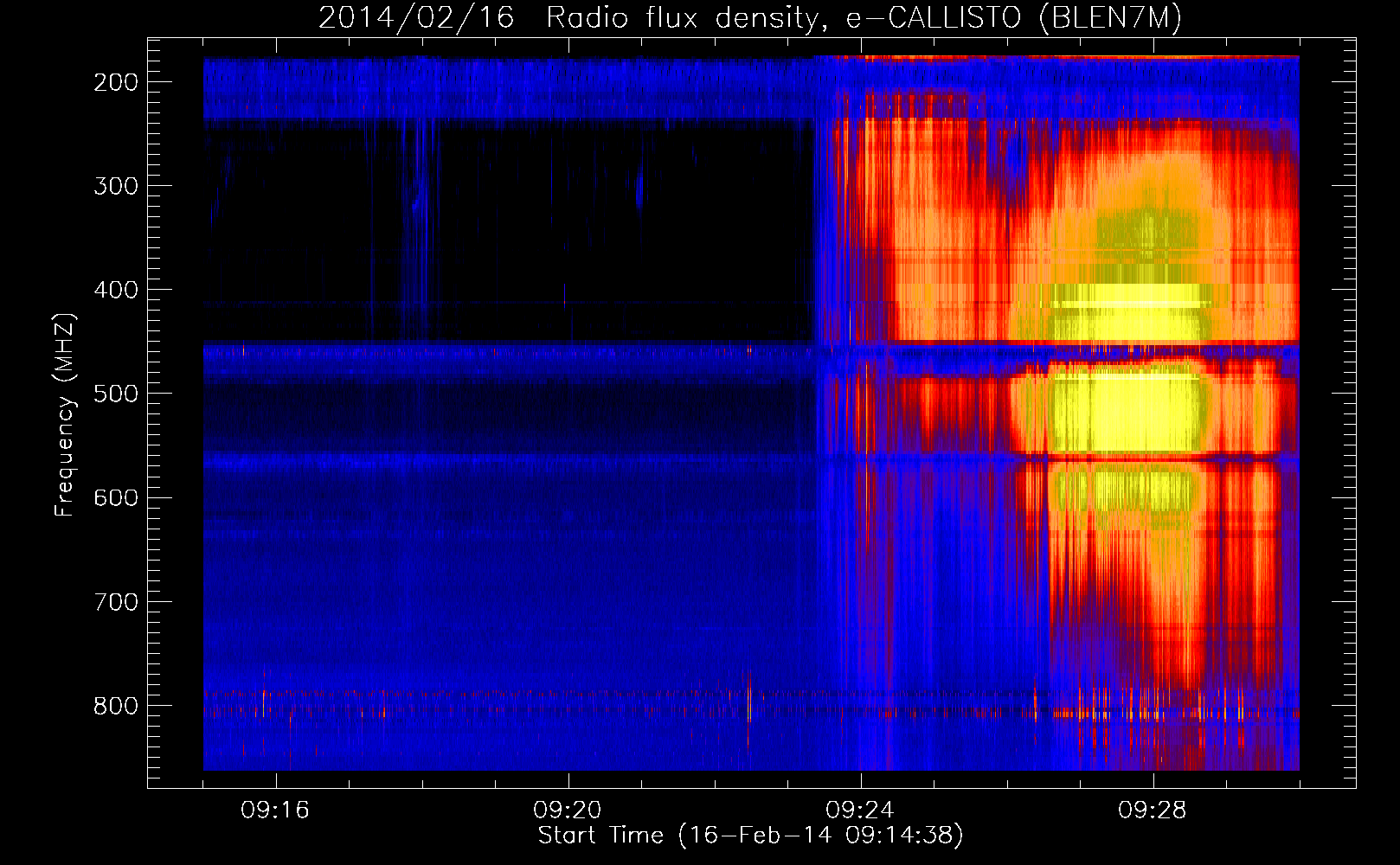Click the 09:24 time tick label
The height and width of the screenshot is (865, 1400).
(x=860, y=811)
